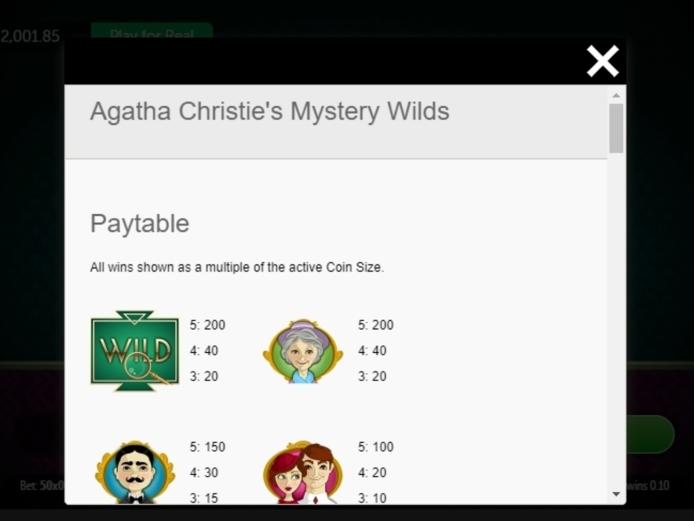
Task: Click the wins 0.10 label at bottom right
Action: pos(648,486)
